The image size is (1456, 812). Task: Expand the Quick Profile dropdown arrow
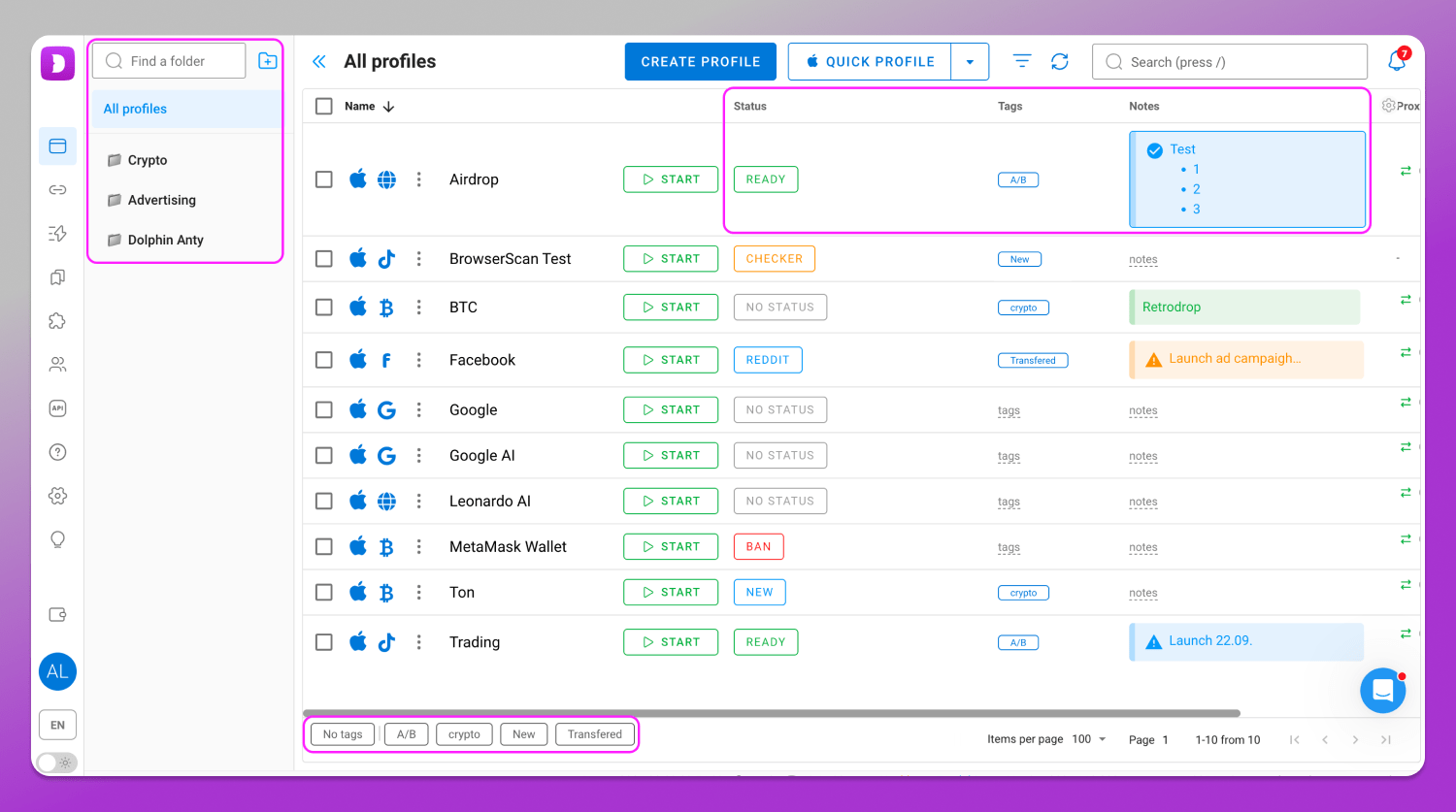(970, 62)
